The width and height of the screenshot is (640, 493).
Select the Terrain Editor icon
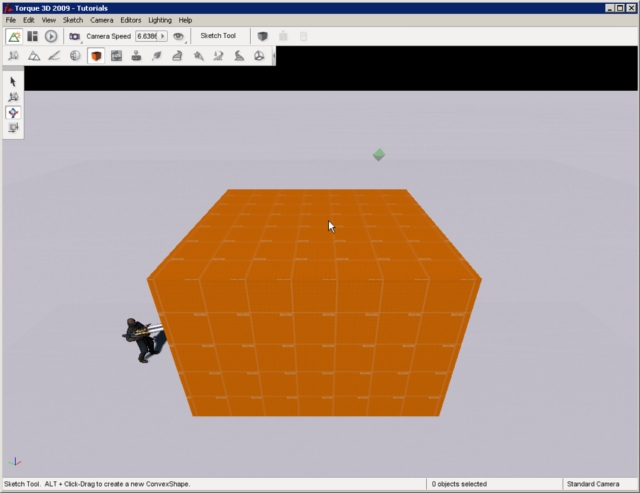pyautogui.click(x=33, y=56)
